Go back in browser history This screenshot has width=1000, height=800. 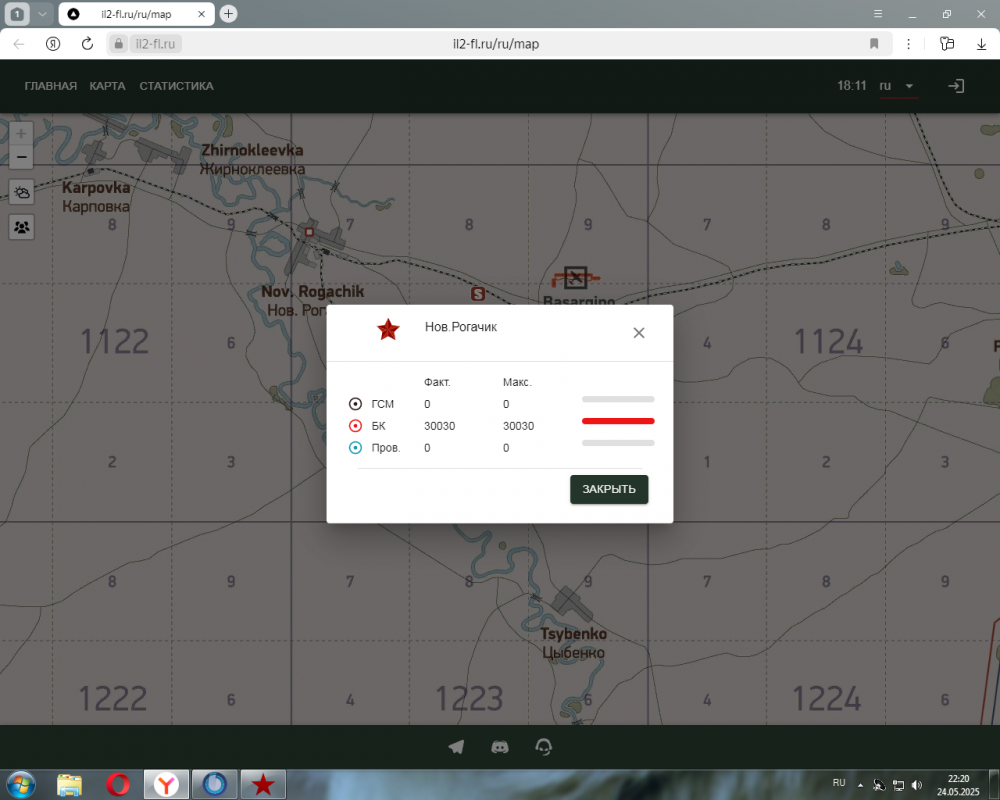18,43
